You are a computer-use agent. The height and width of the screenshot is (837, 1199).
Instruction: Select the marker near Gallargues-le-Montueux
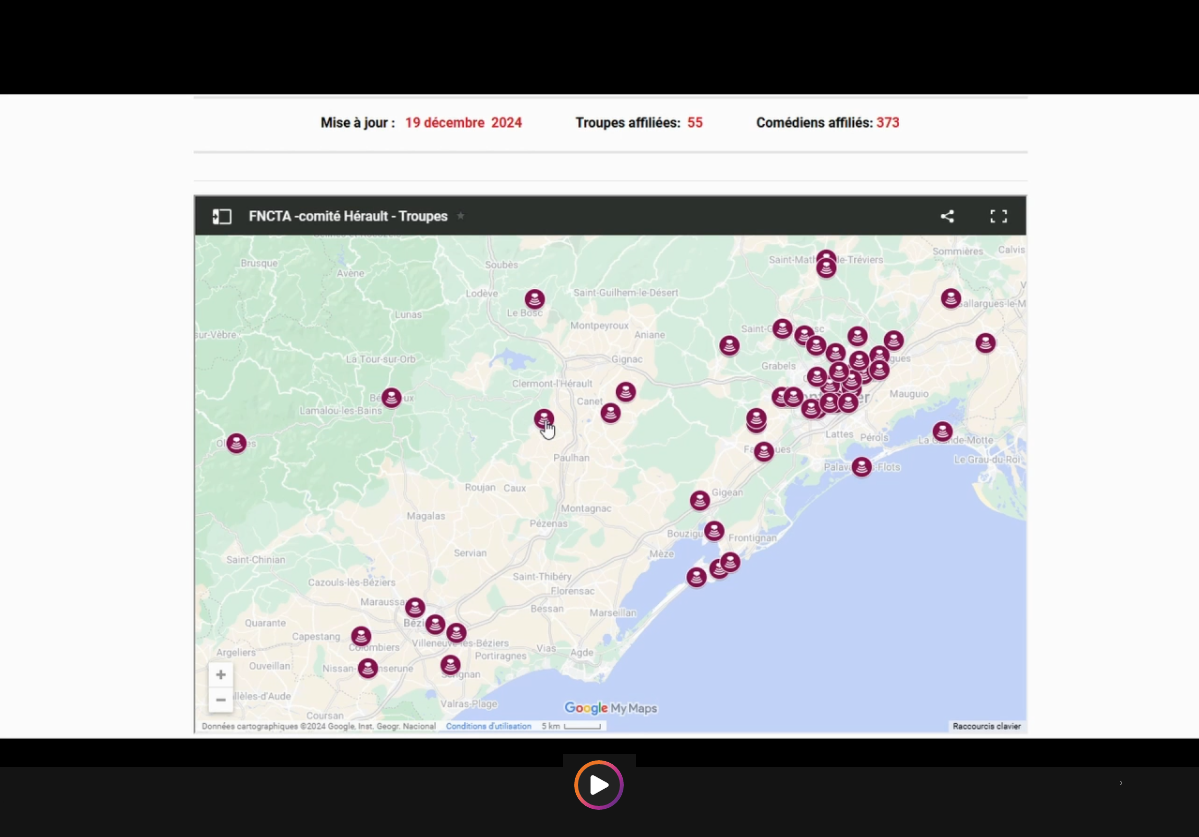pos(951,298)
